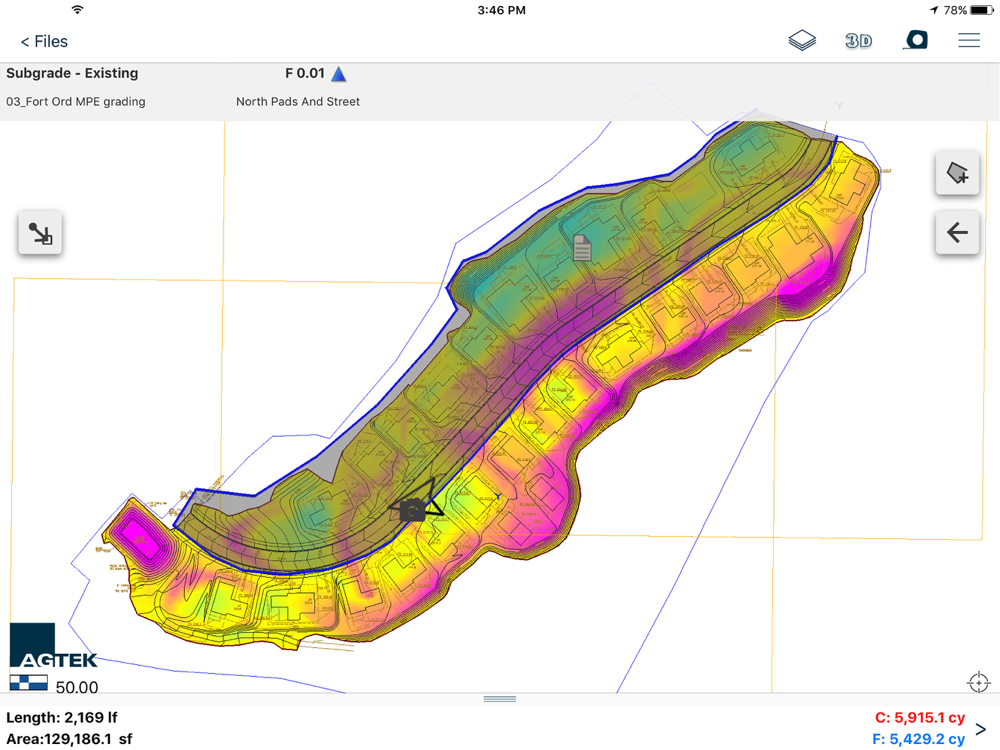Tap the fill volume F: 5,429.2 cy
1000x750 pixels.
pos(918,739)
